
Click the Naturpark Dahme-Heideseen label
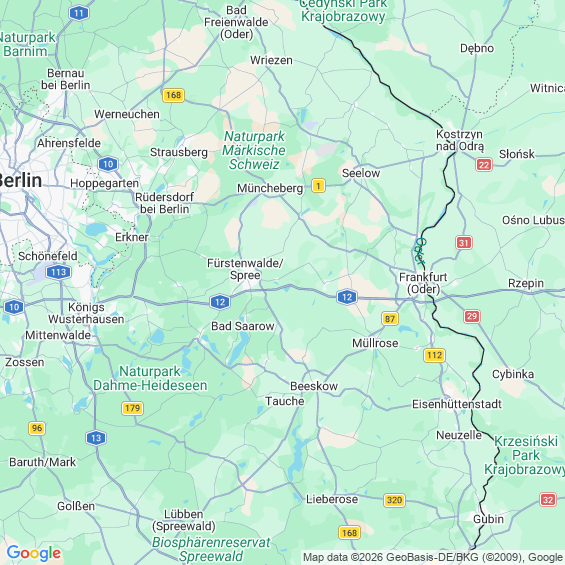click(150, 378)
